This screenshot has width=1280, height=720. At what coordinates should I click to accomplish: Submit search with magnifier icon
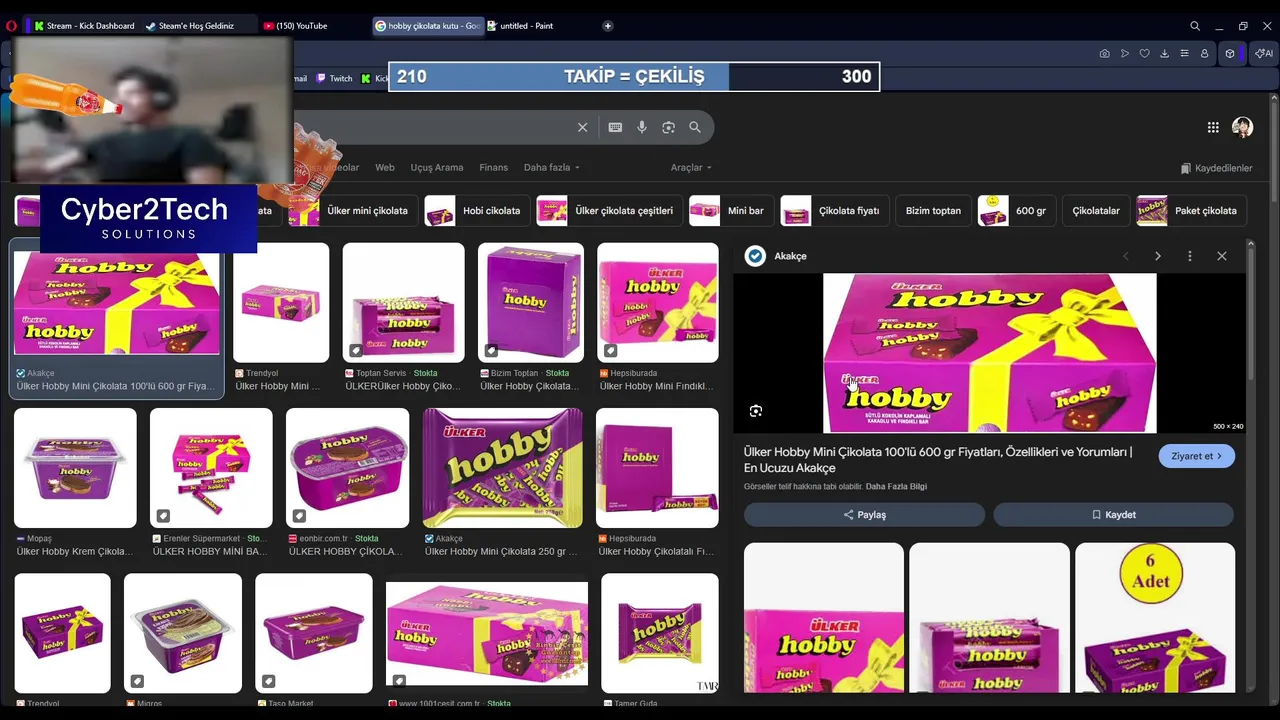[695, 127]
